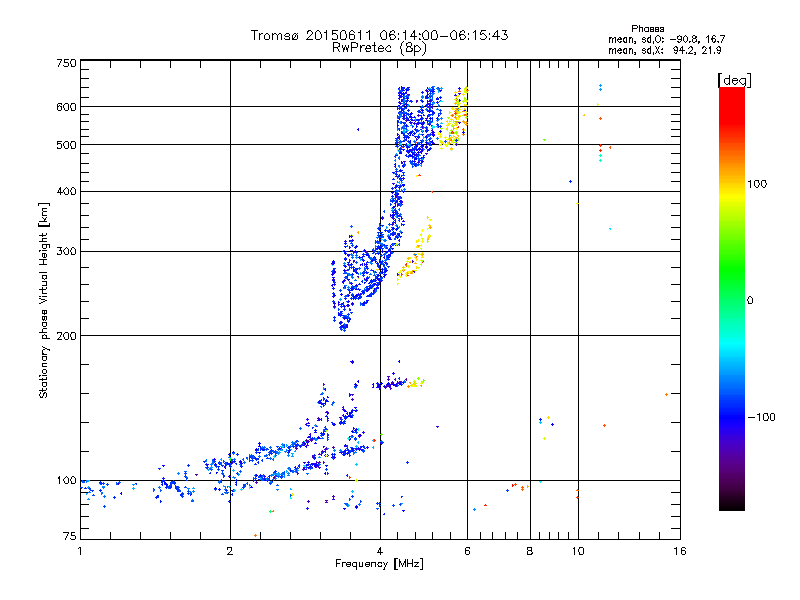Select the 'mean, sd,X: 94.2, 21.9' text
800x600 pixels.
click(664, 50)
